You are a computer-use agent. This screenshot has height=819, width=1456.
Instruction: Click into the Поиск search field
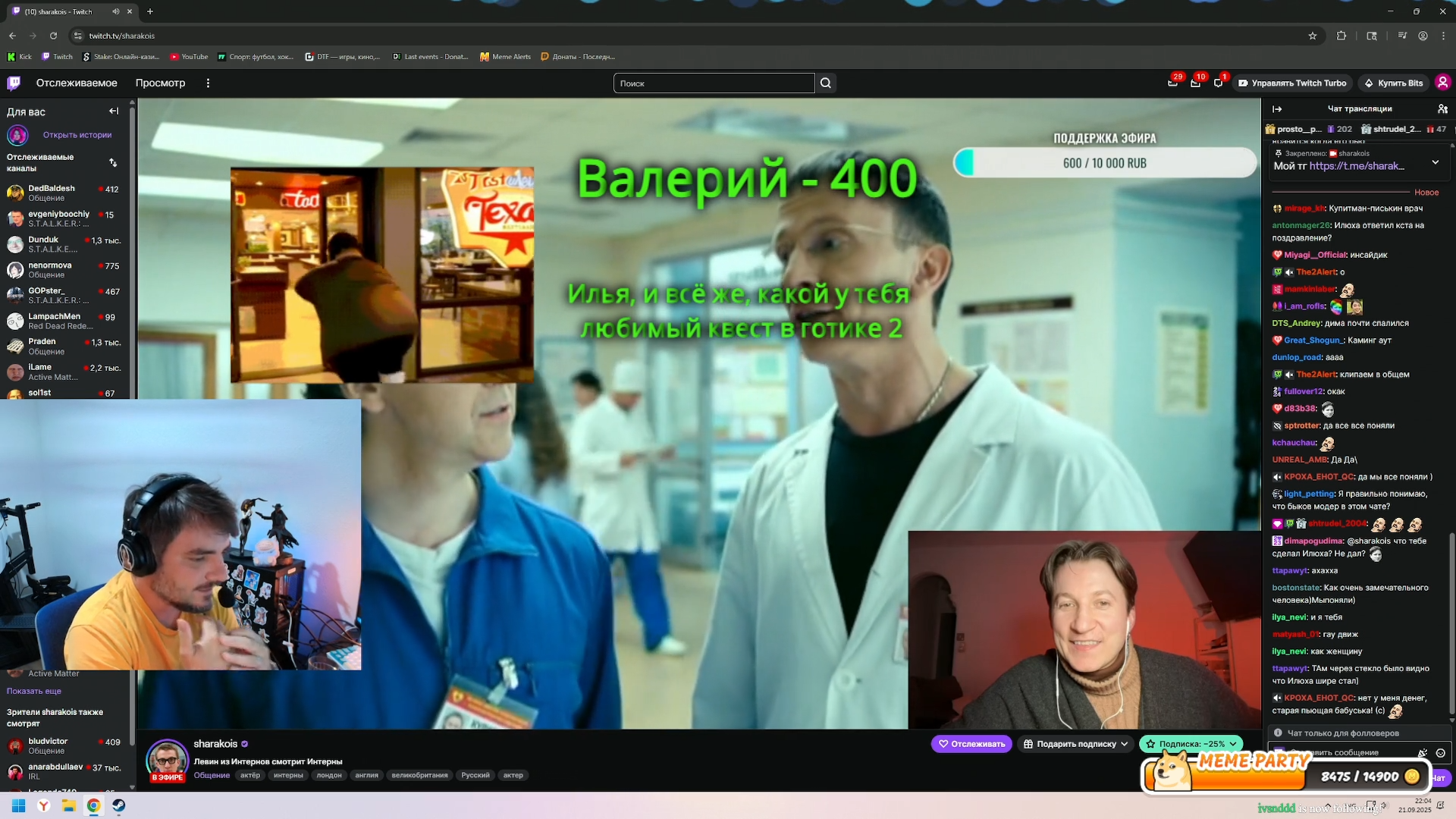(713, 83)
